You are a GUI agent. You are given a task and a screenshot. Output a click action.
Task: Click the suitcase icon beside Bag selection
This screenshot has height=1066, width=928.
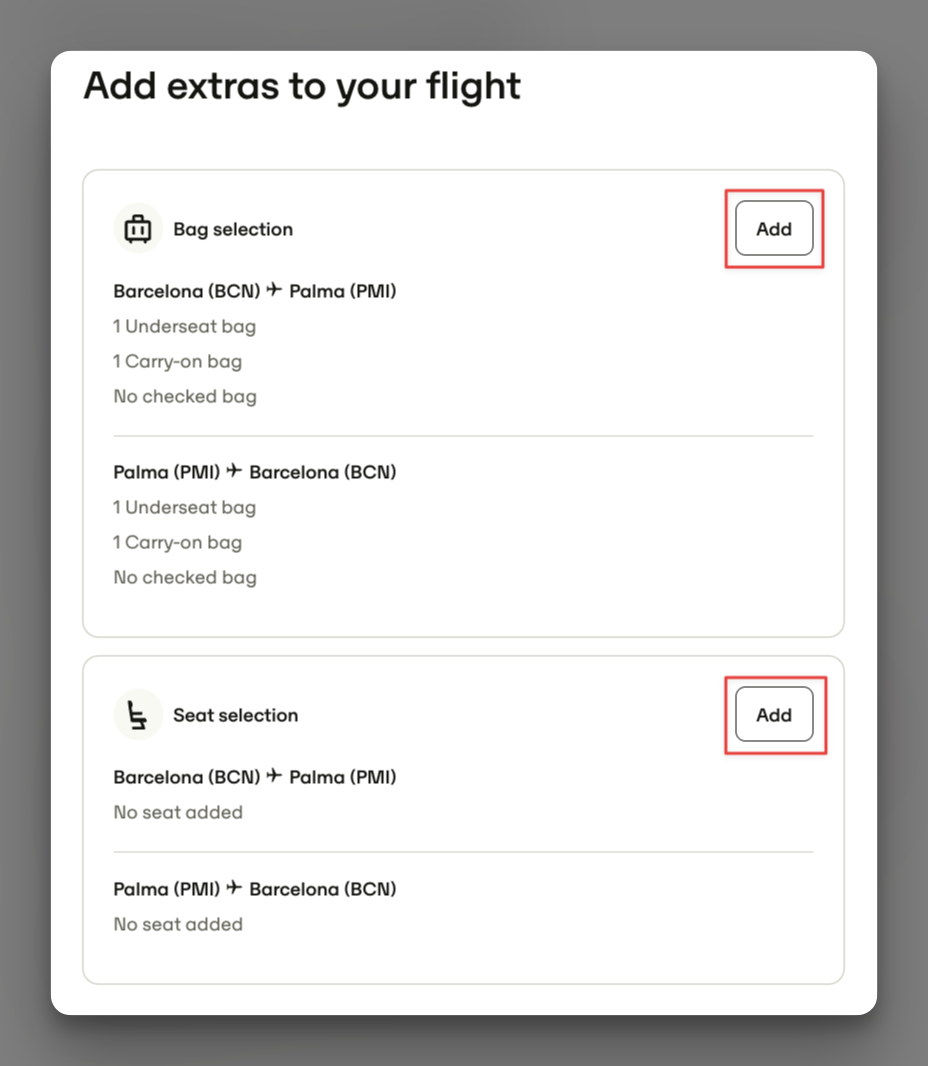(x=138, y=228)
